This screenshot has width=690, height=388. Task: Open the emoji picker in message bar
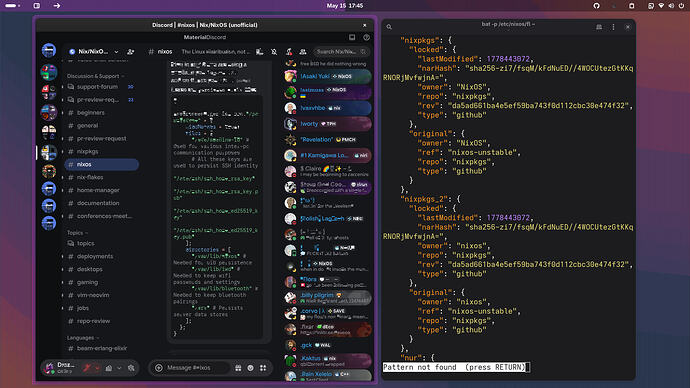pyautogui.click(x=250, y=368)
